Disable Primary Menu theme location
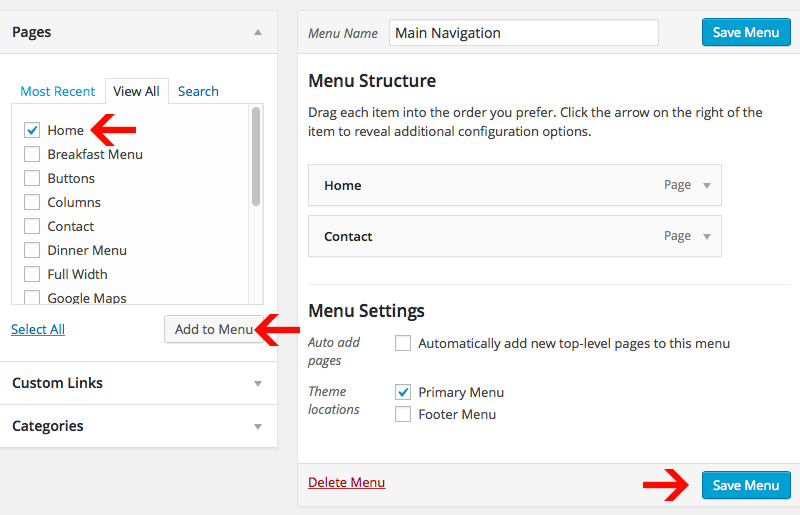This screenshot has width=800, height=515. pos(403,392)
